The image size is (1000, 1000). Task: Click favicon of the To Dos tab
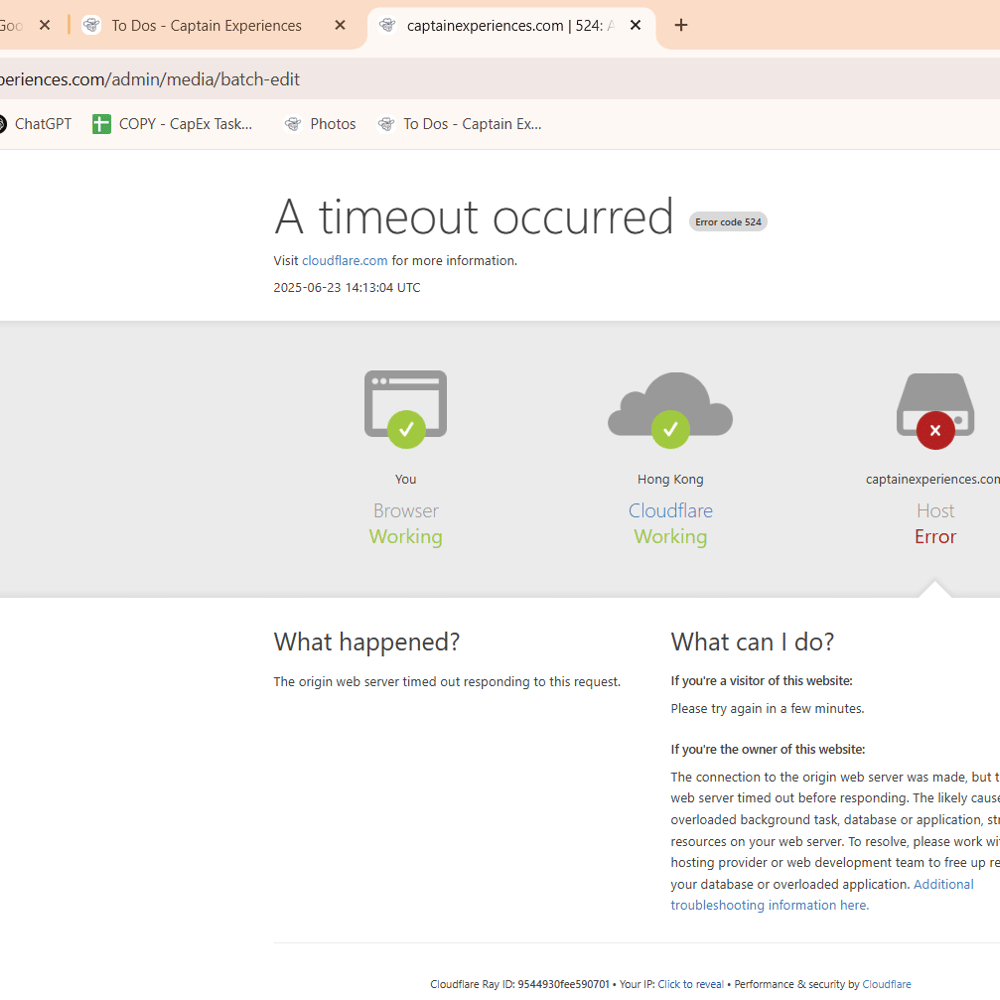pos(91,26)
